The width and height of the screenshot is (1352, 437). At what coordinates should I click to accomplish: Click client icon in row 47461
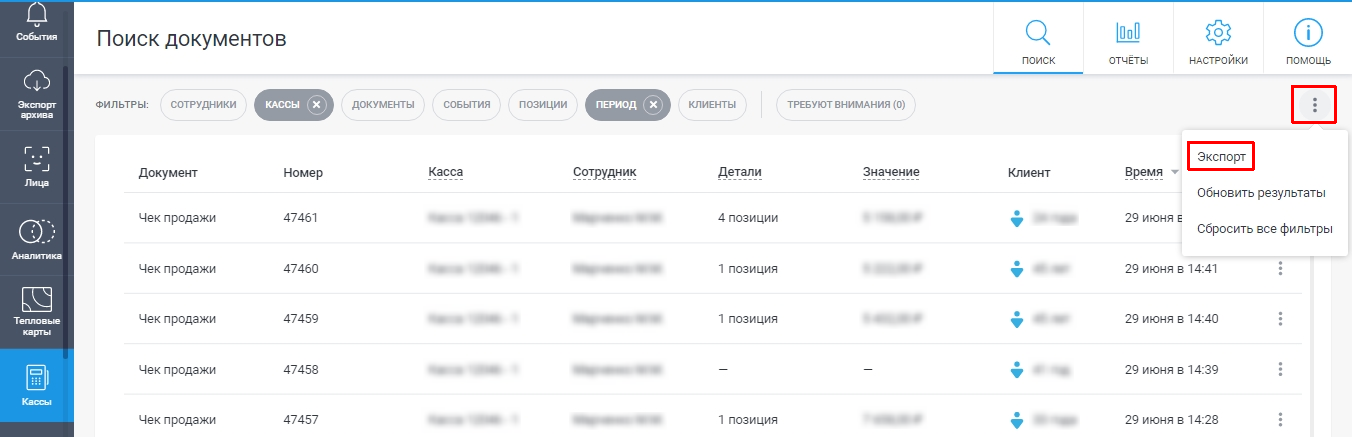(1017, 218)
